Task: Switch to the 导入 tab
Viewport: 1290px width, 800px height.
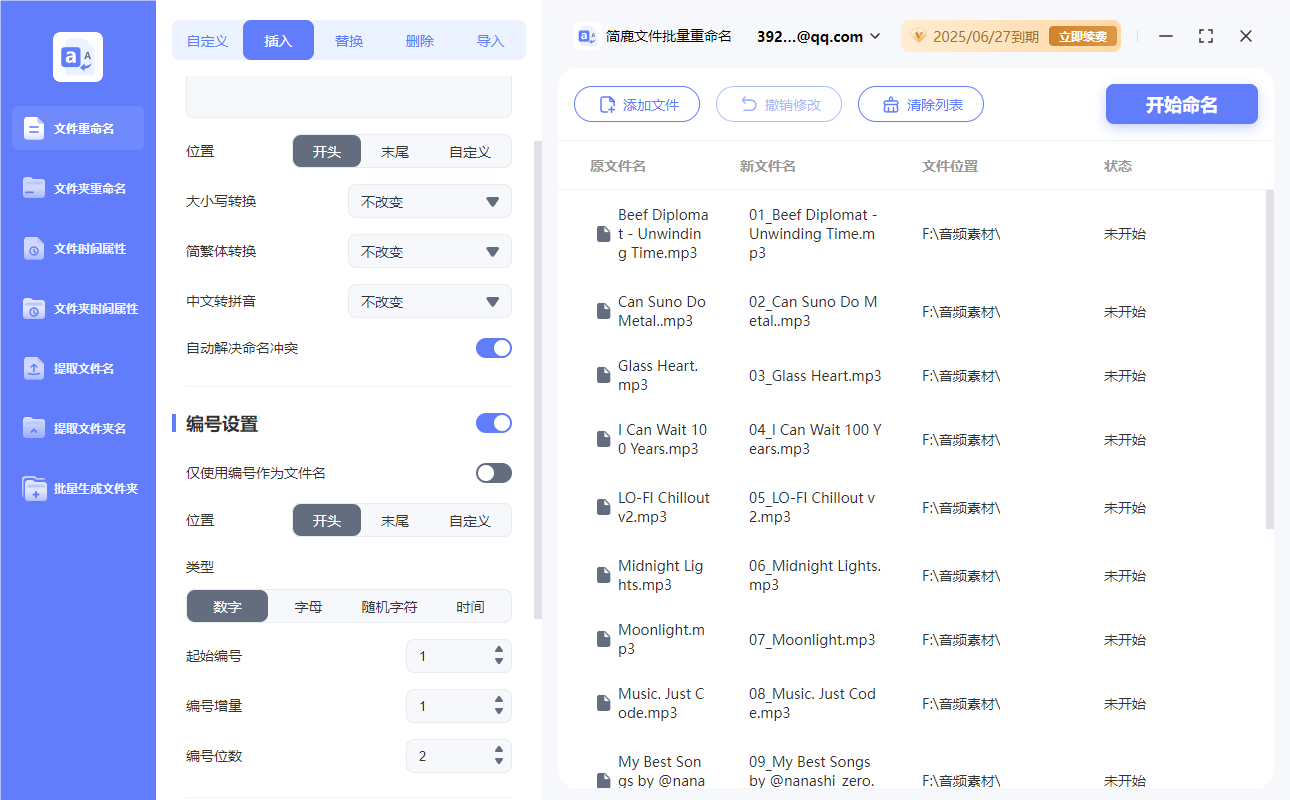Action: tap(490, 41)
